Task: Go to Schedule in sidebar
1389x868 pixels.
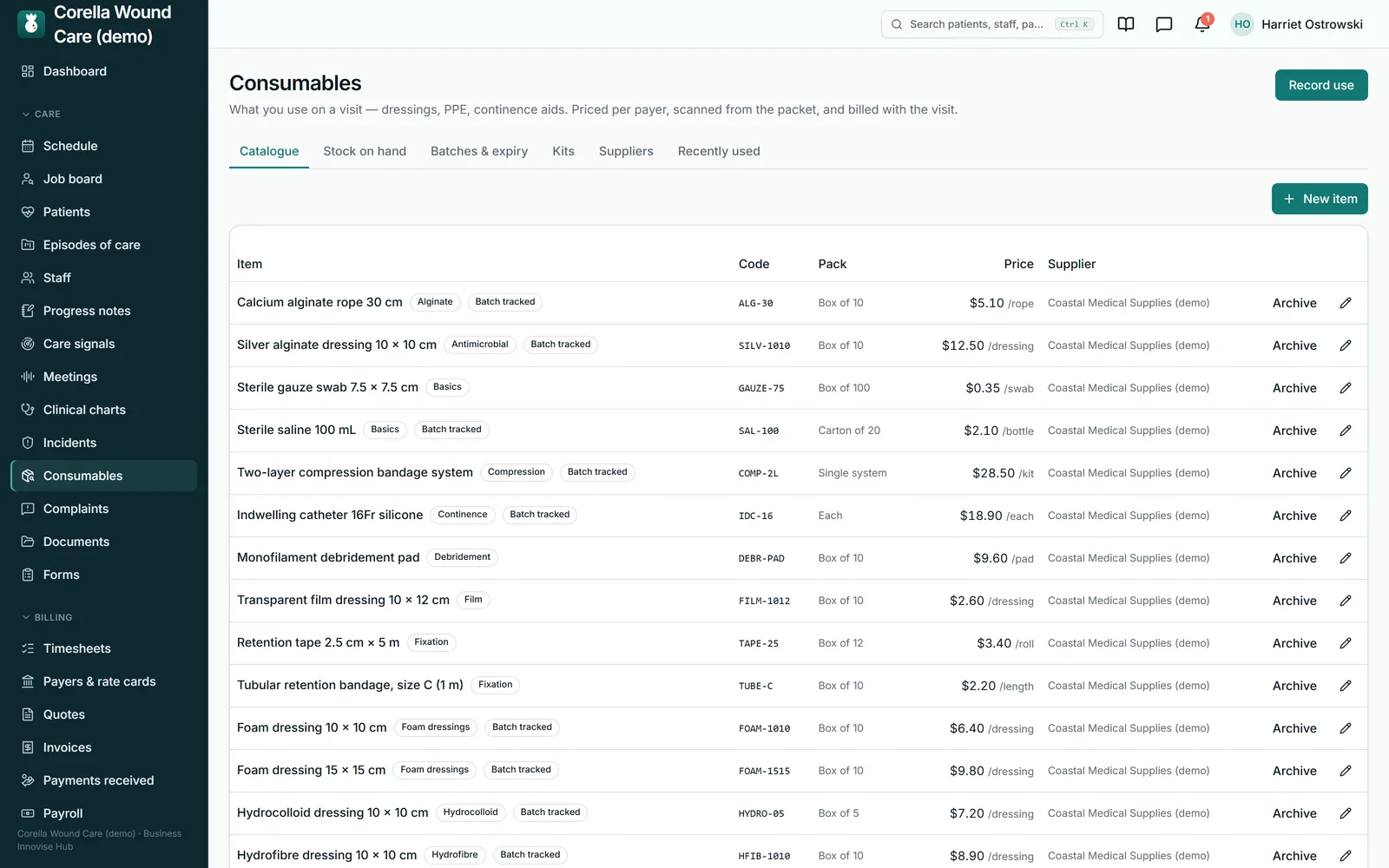Action: (104, 146)
